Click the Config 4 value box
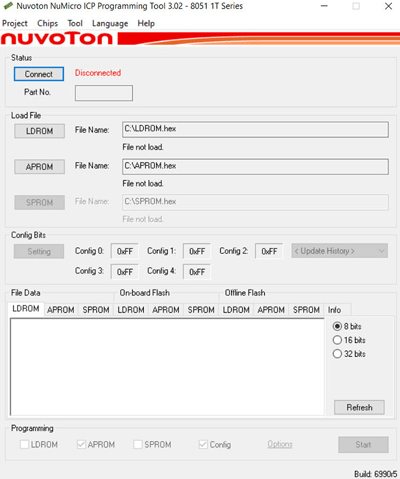The width and height of the screenshot is (400, 479). coord(197,272)
